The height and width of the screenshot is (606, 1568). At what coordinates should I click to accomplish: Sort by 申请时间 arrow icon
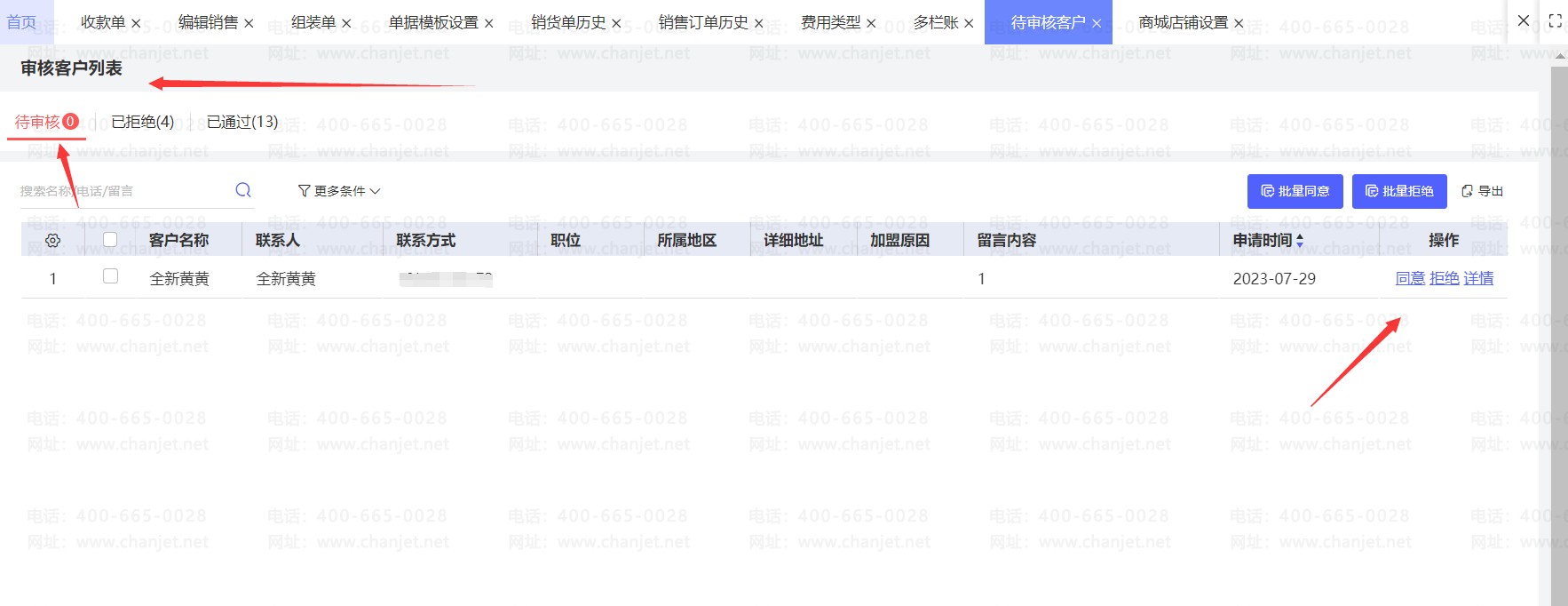[1300, 240]
